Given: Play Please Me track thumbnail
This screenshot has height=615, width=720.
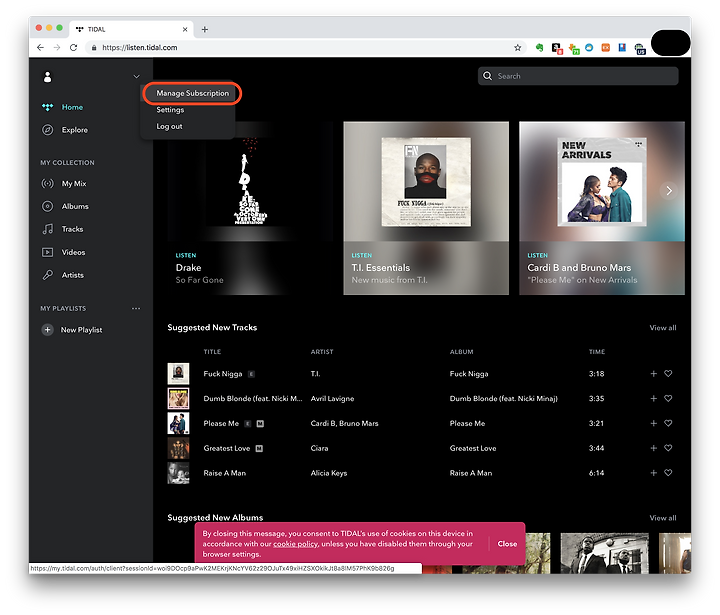Looking at the screenshot, I should pyautogui.click(x=178, y=423).
